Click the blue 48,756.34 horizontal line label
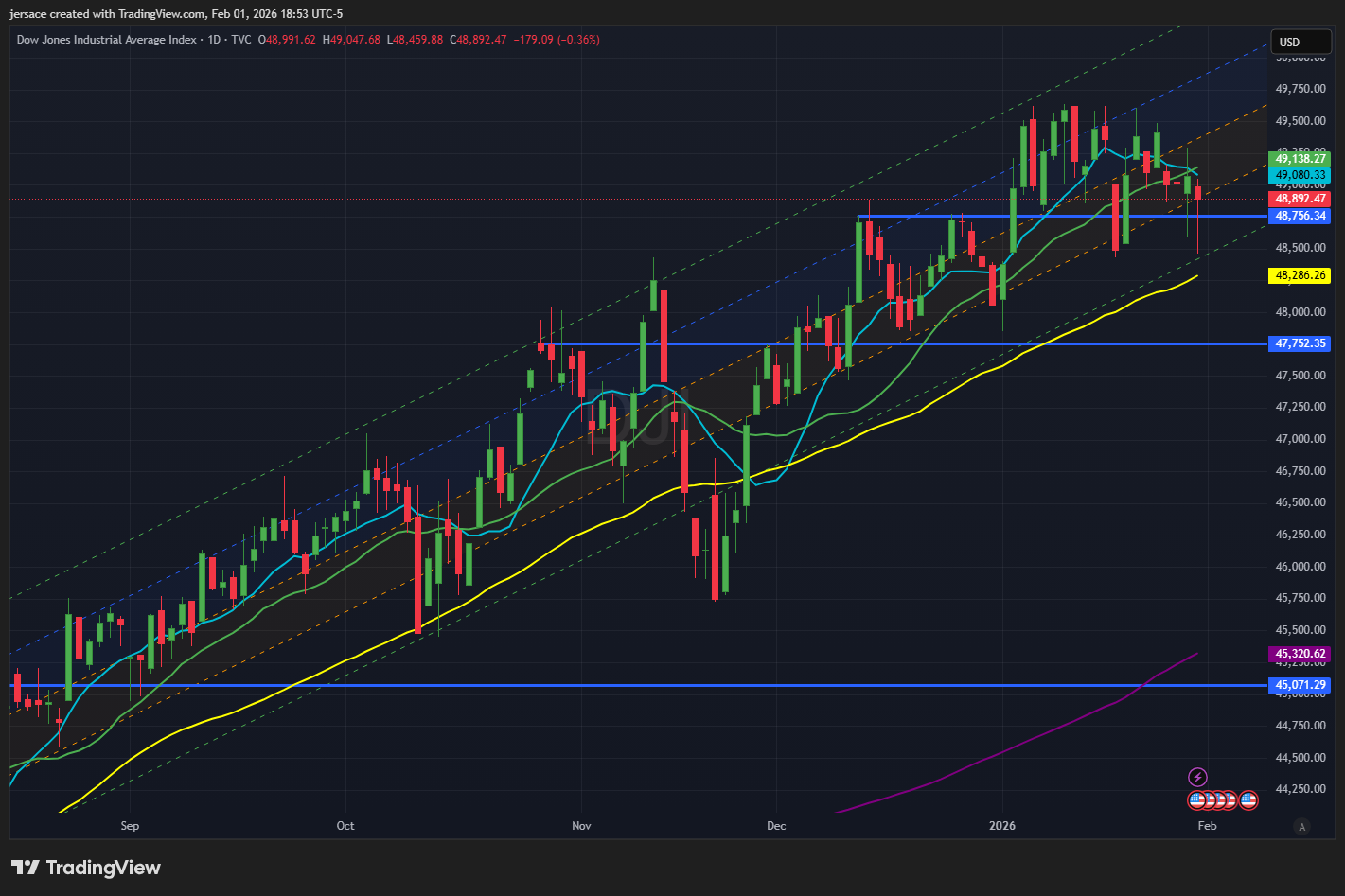This screenshot has width=1345, height=896. [1300, 216]
